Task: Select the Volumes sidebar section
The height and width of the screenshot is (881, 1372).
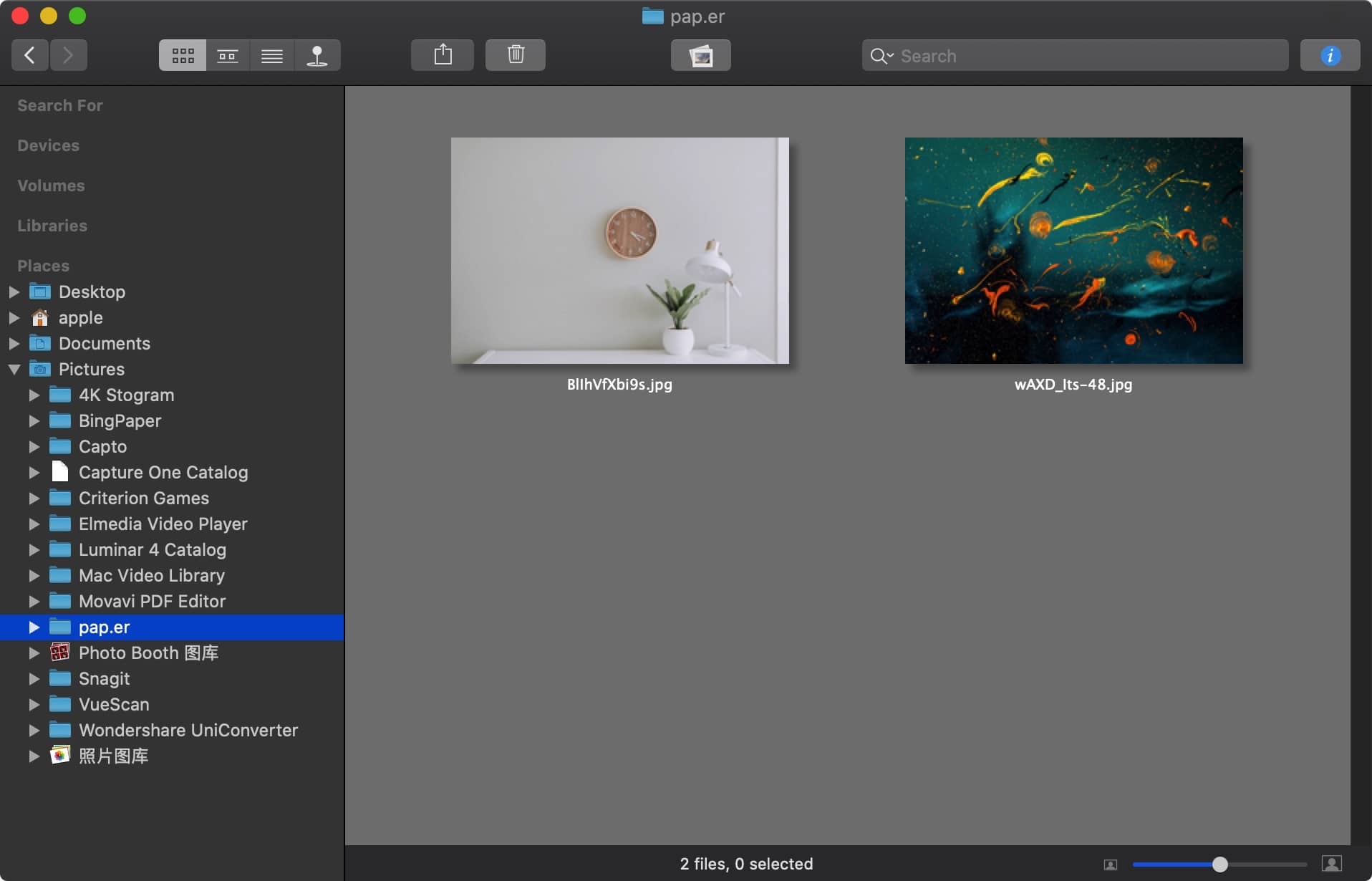Action: point(51,186)
